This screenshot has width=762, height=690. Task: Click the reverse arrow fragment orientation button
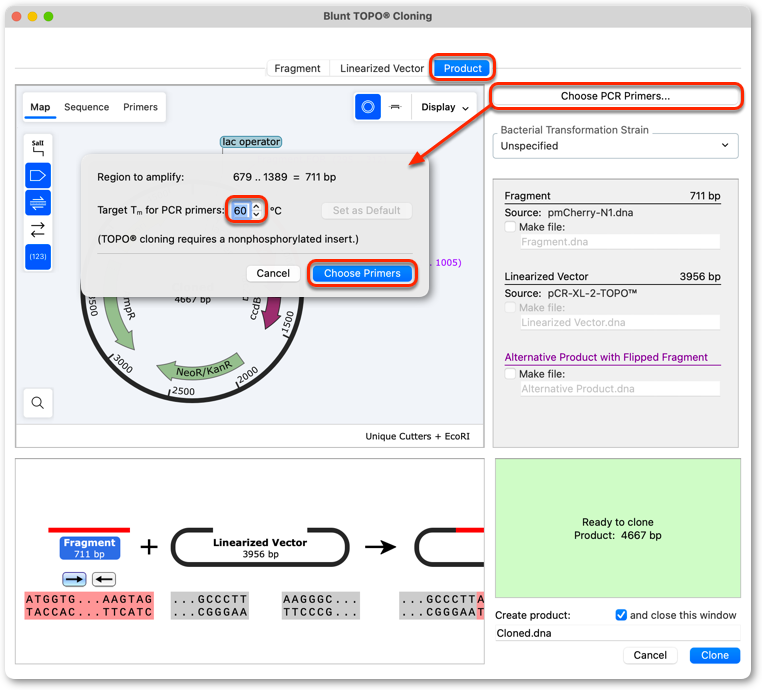click(x=104, y=579)
